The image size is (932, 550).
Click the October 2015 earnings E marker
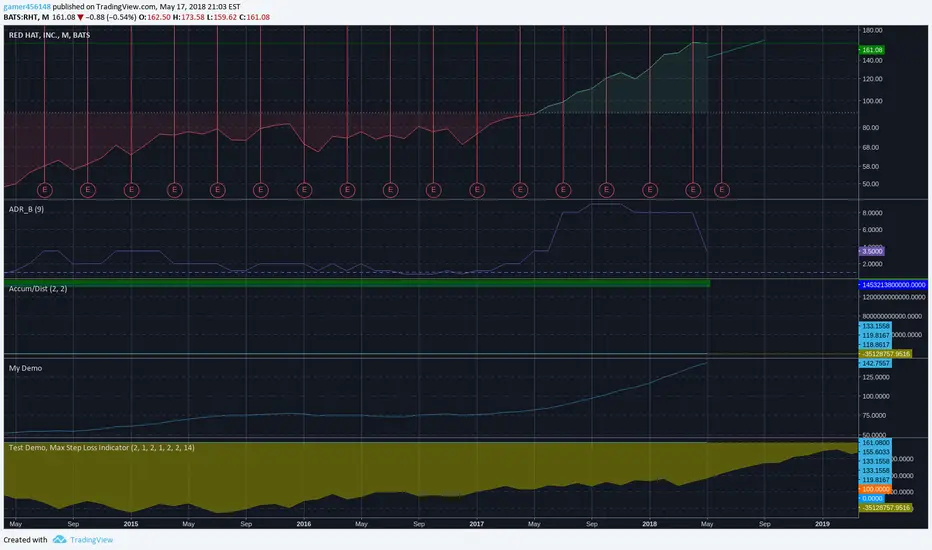point(260,190)
